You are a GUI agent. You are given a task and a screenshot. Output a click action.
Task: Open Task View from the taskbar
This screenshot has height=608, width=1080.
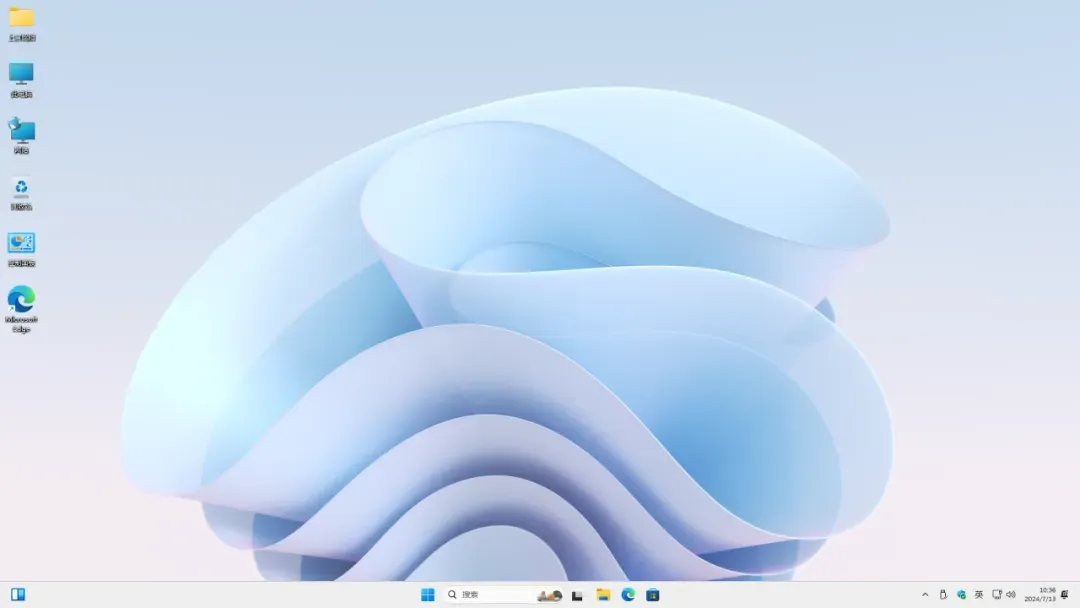[x=577, y=595]
